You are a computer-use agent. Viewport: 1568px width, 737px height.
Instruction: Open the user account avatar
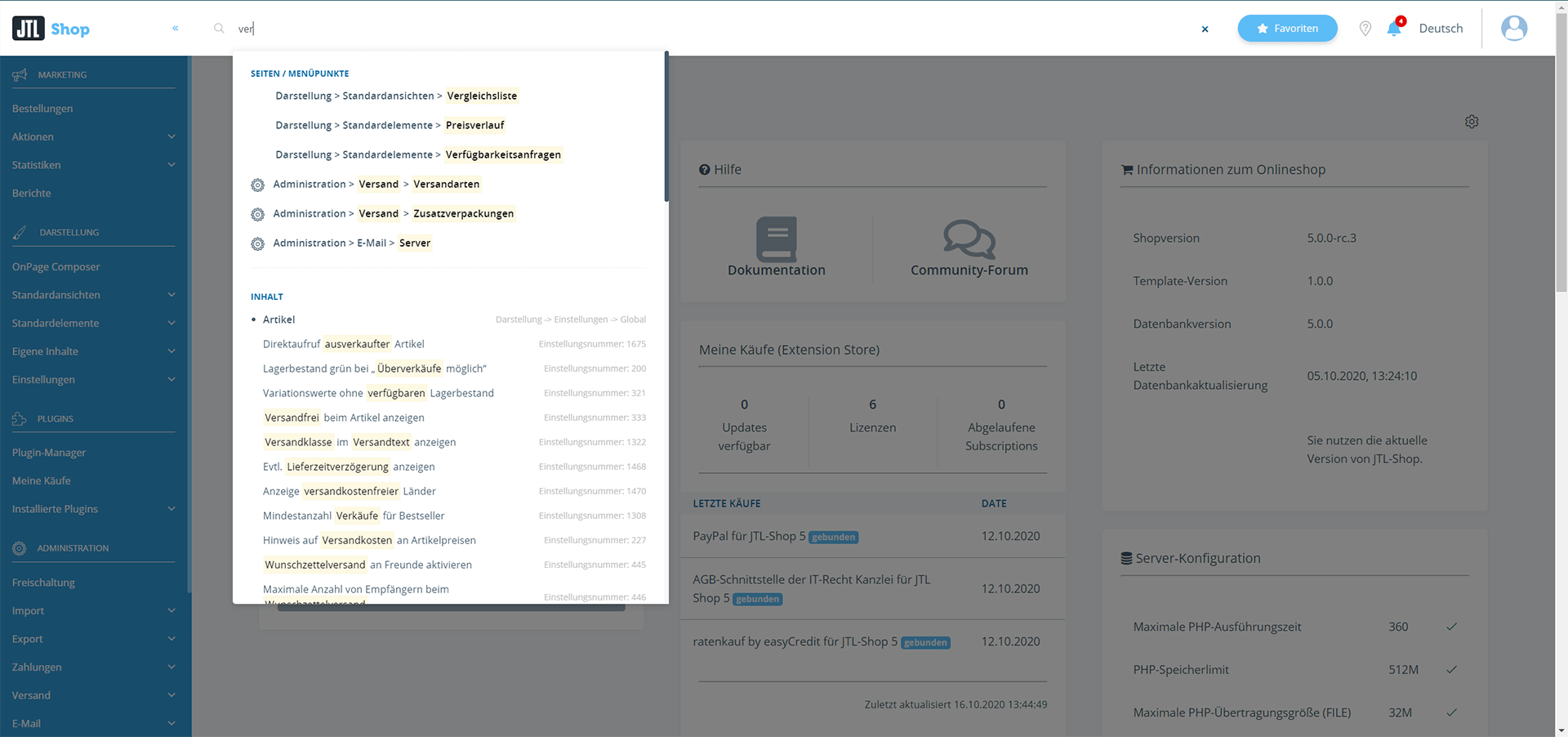(1514, 27)
